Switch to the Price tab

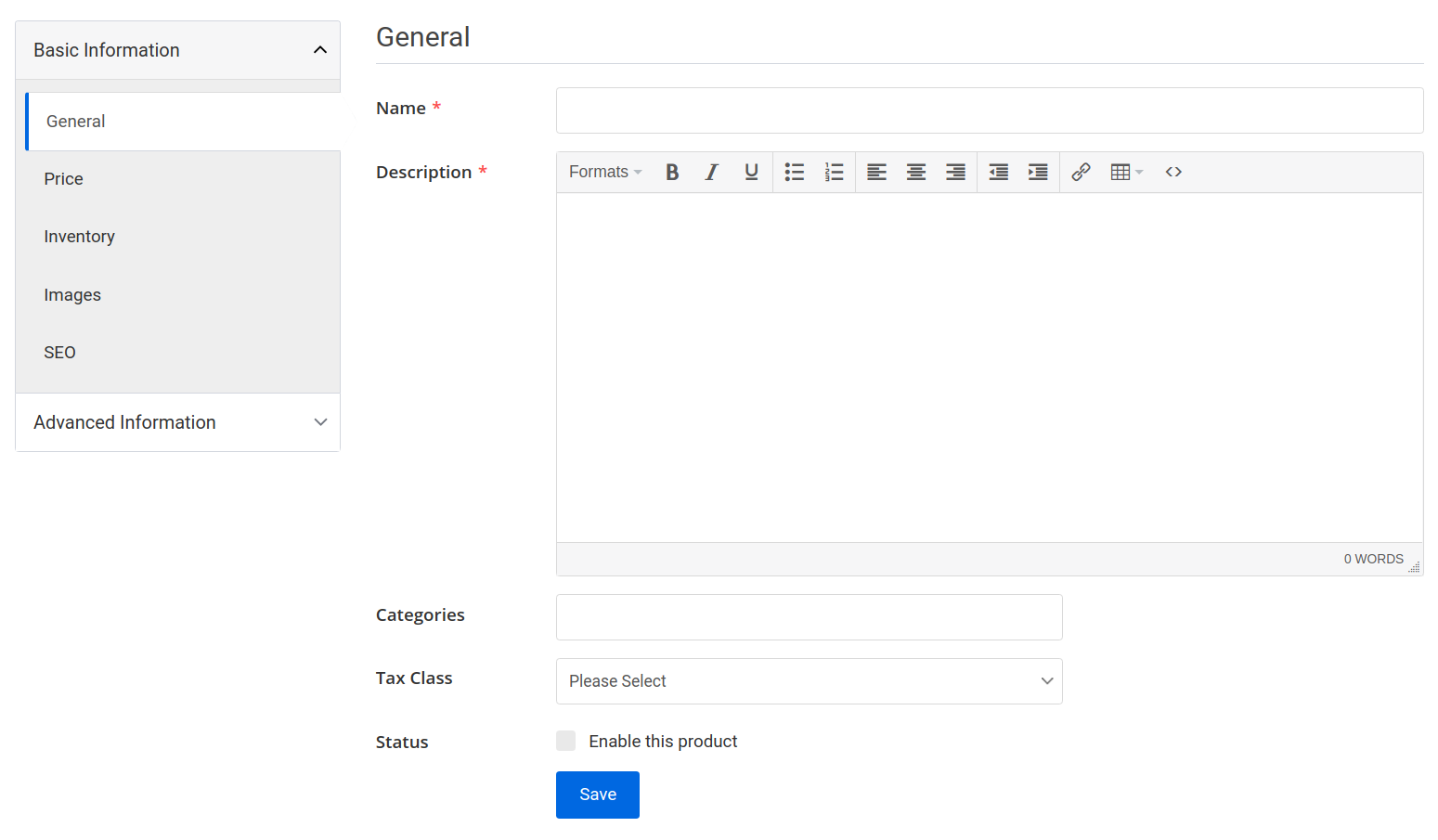pyautogui.click(x=63, y=178)
